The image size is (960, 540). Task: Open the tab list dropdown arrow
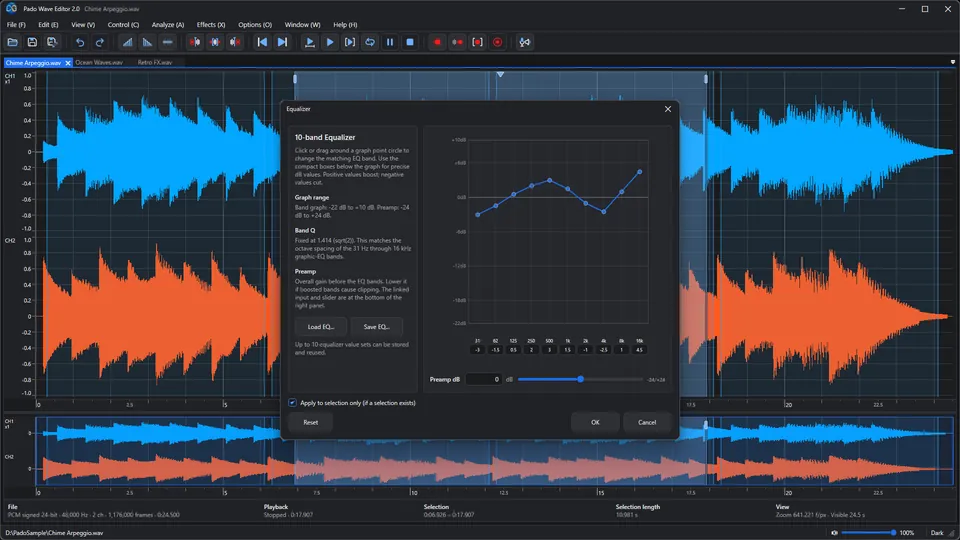(953, 62)
